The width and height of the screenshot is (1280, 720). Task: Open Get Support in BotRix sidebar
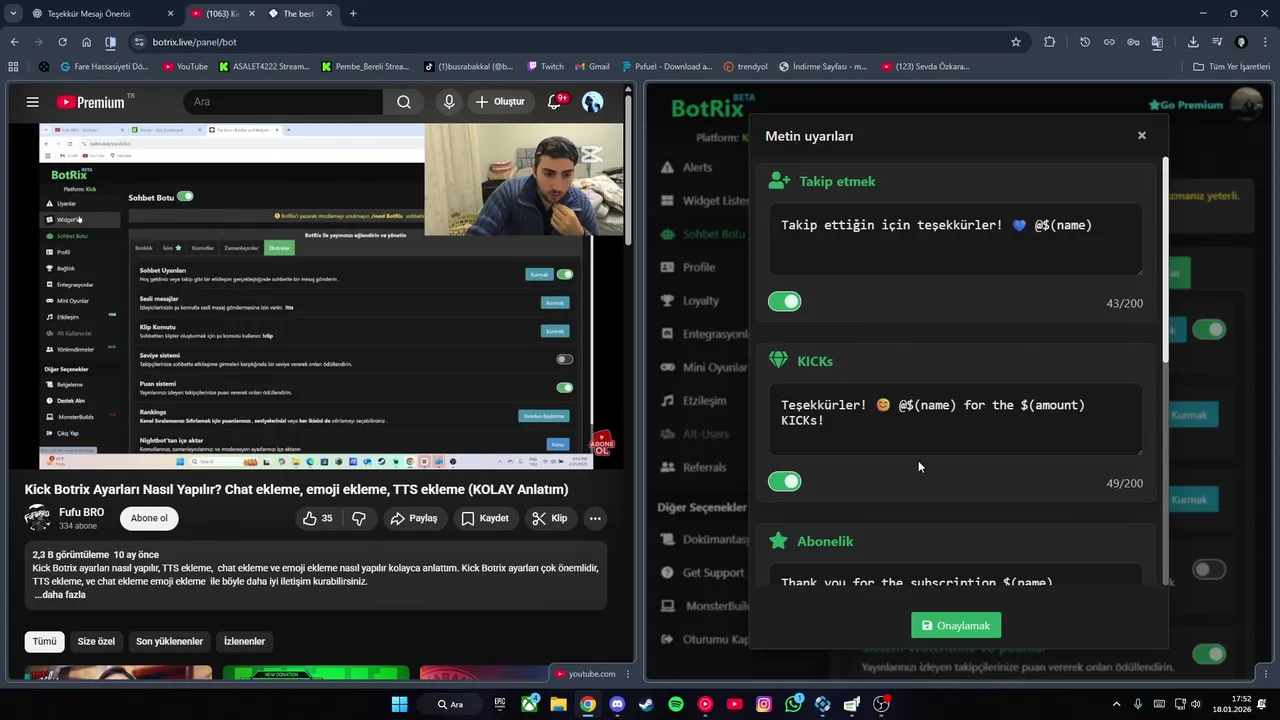click(x=703, y=573)
